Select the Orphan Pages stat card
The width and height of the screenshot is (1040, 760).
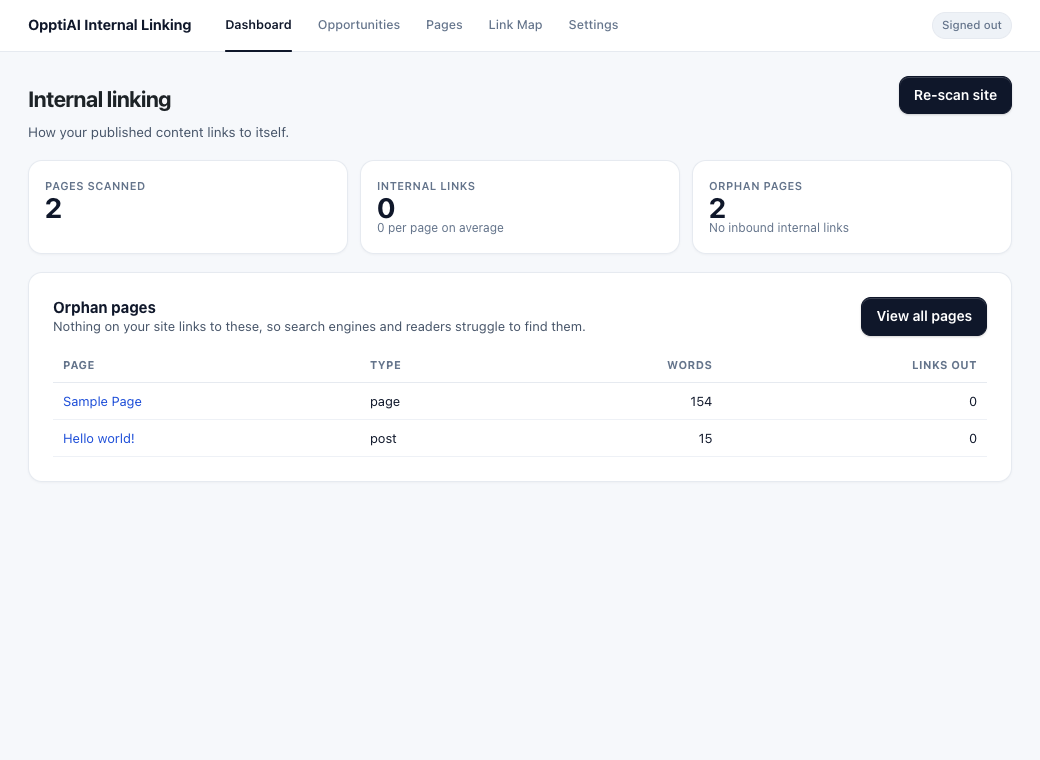(x=852, y=207)
